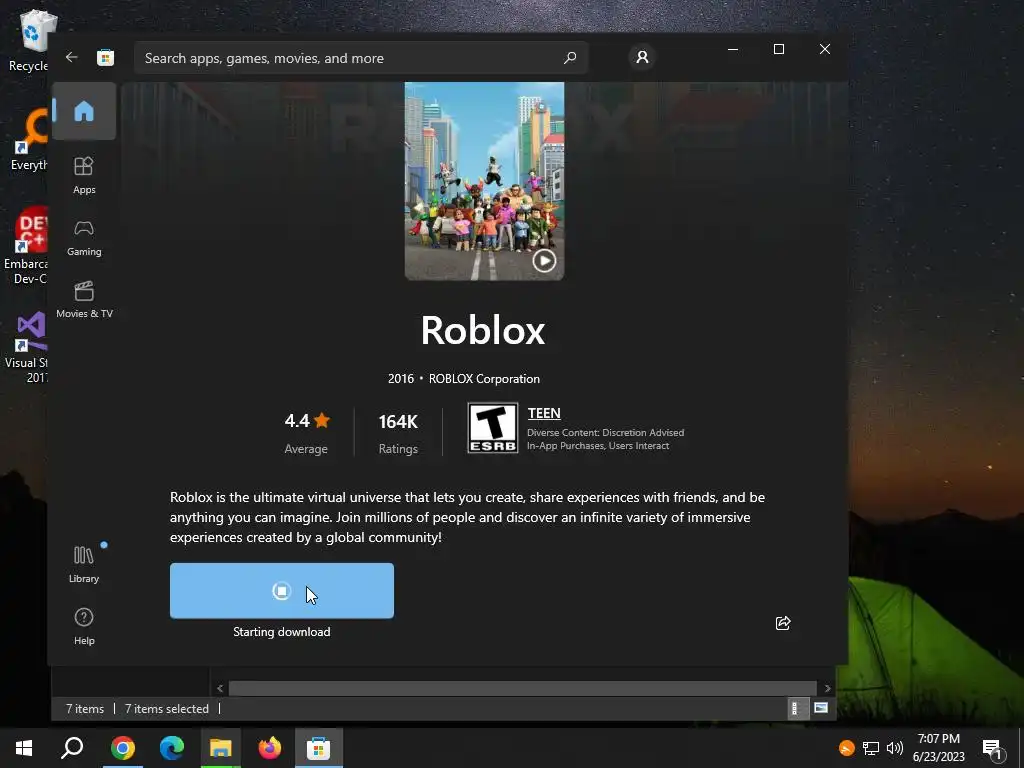Open the Action Center notifications

(x=993, y=748)
